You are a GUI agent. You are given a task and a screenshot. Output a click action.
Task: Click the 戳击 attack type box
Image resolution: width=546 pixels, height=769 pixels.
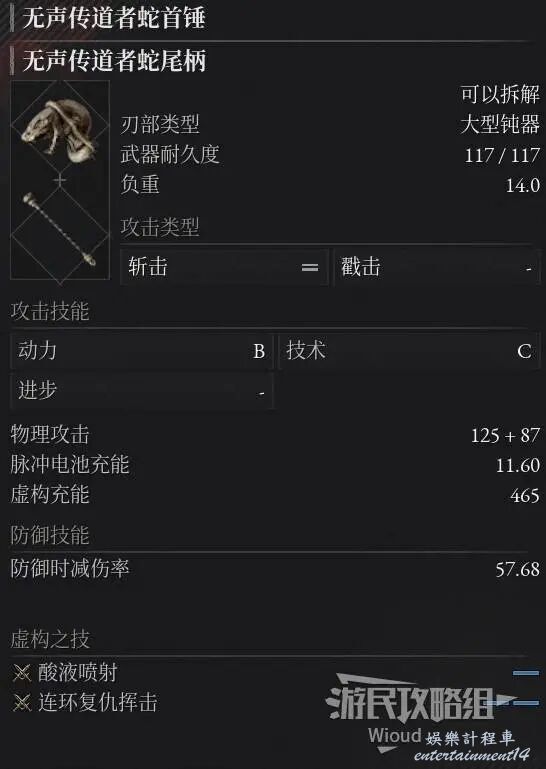[x=437, y=267]
